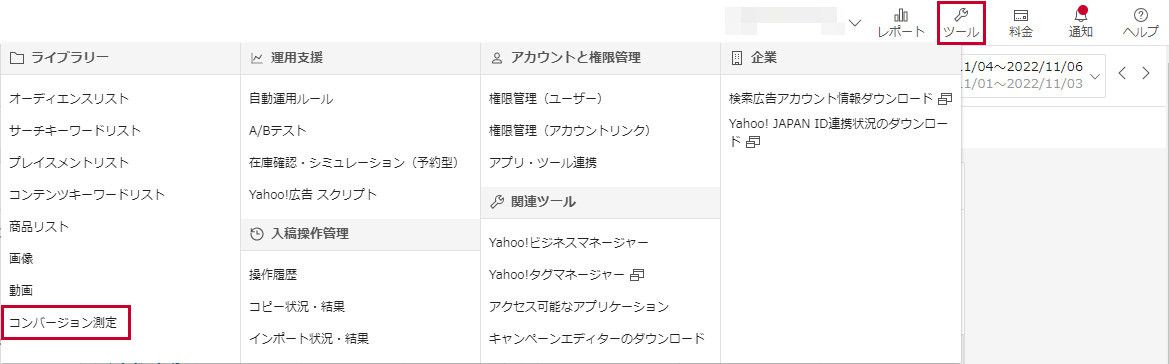This screenshot has width=1169, height=364.
Task: Open the レポート bar chart icon
Action: [901, 14]
